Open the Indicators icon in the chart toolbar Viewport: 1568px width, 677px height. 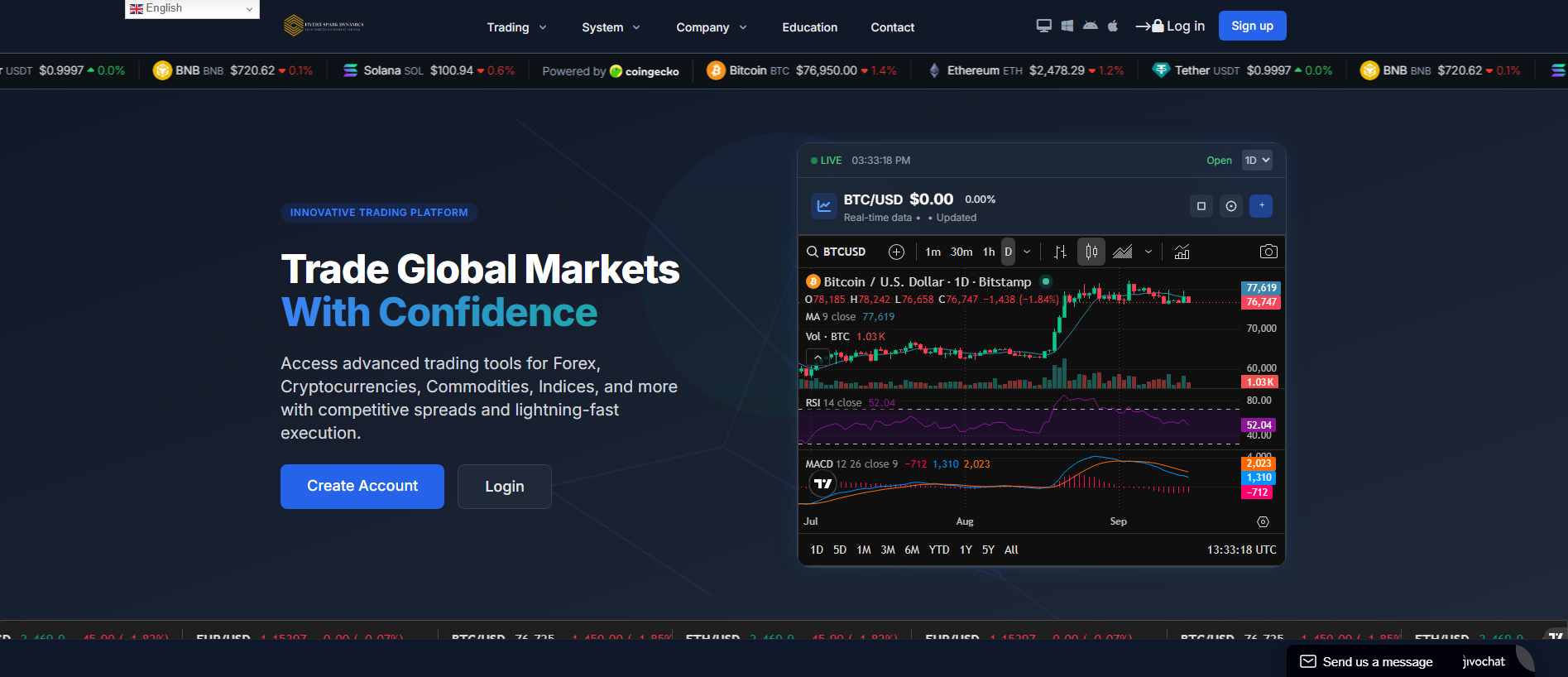coord(1182,252)
